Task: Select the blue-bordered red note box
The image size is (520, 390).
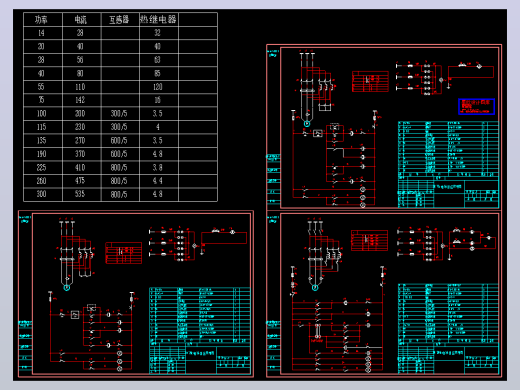Action: tap(476, 107)
